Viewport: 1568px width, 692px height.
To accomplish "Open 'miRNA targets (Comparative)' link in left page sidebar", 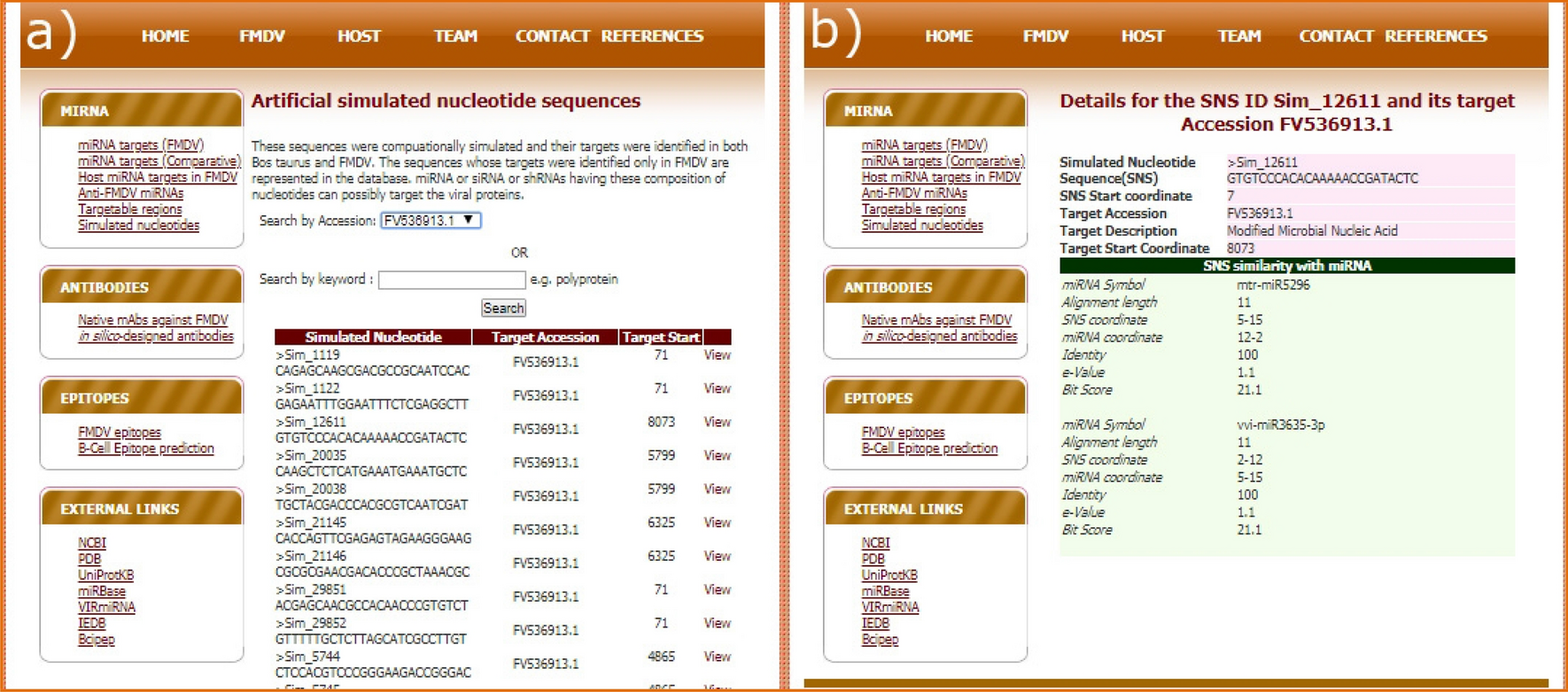I will (159, 161).
